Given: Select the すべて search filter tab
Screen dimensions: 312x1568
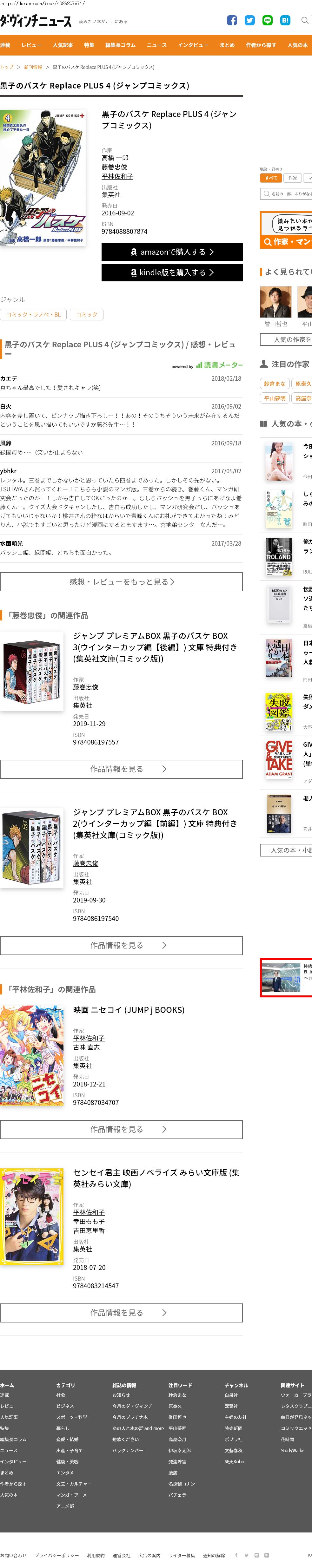Looking at the screenshot, I should coord(270,178).
